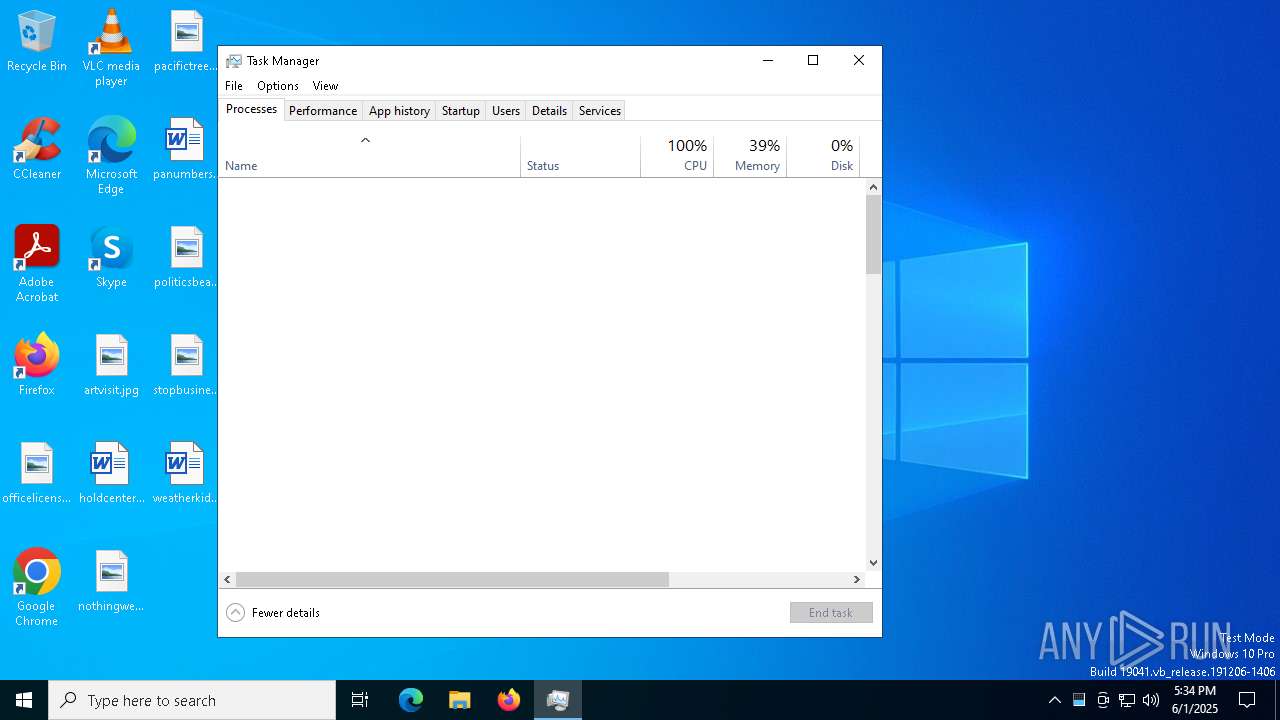Viewport: 1280px width, 720px height.
Task: Open Edge from the taskbar
Action: pyautogui.click(x=411, y=700)
